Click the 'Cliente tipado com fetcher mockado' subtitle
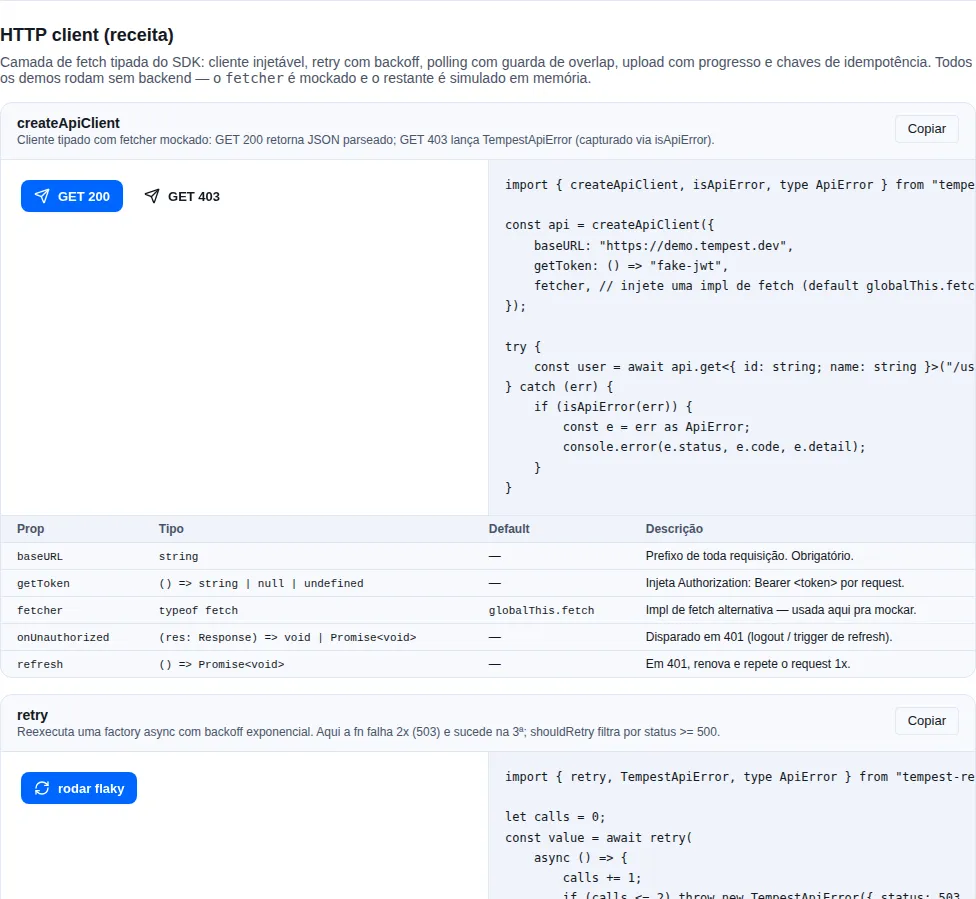The height and width of the screenshot is (899, 976). (365, 140)
